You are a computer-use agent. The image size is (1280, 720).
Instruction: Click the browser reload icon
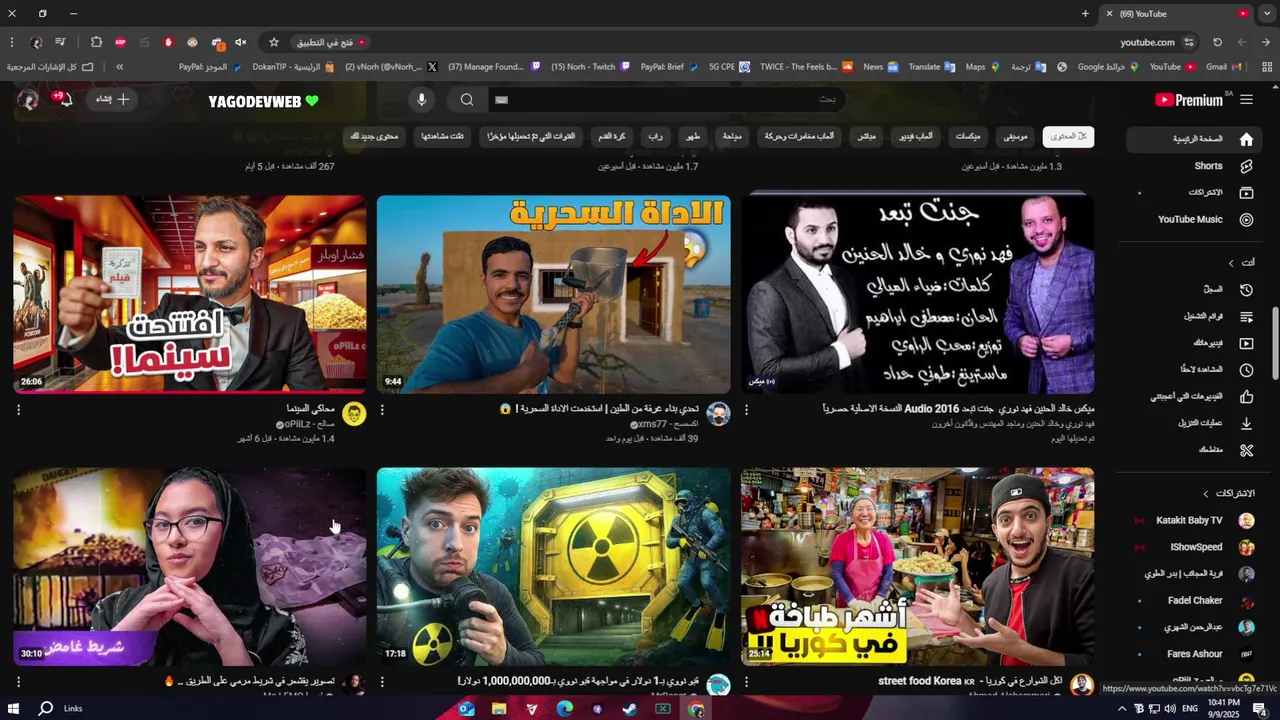pos(1217,42)
